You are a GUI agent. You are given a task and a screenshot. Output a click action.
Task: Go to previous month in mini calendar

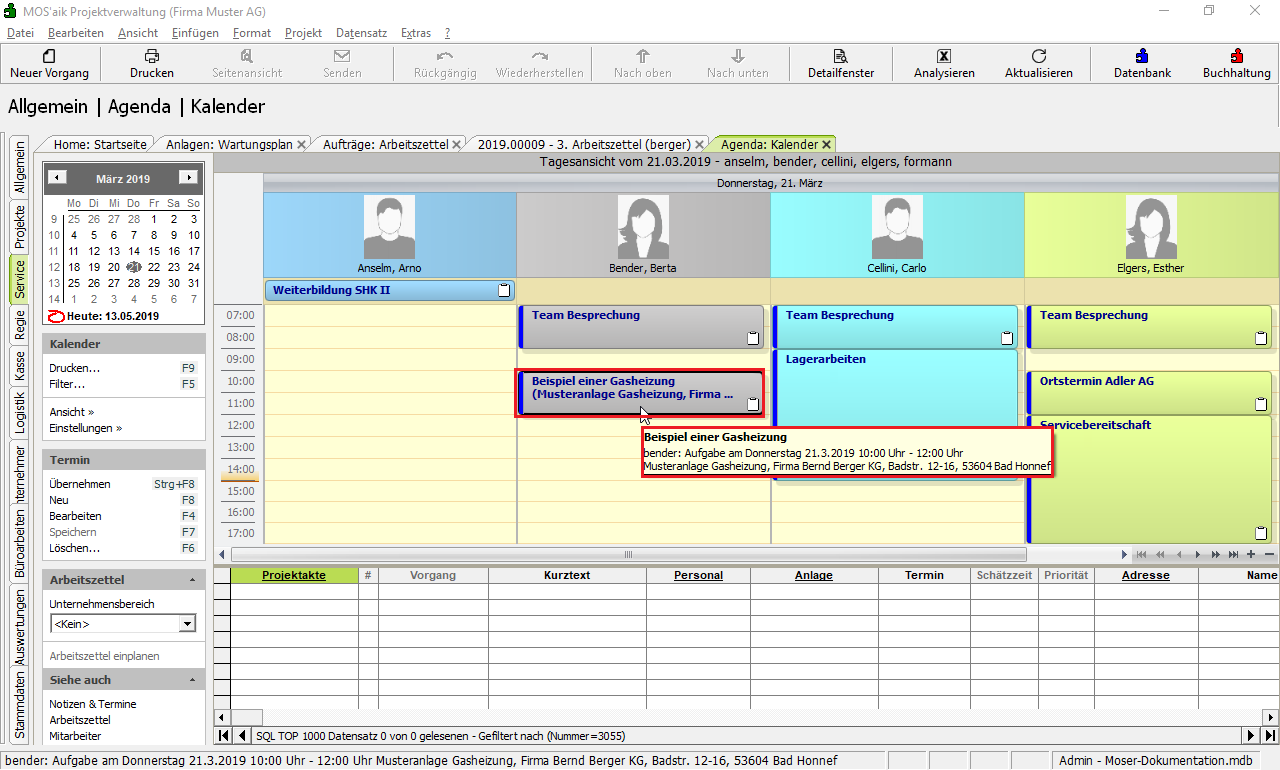click(x=58, y=178)
